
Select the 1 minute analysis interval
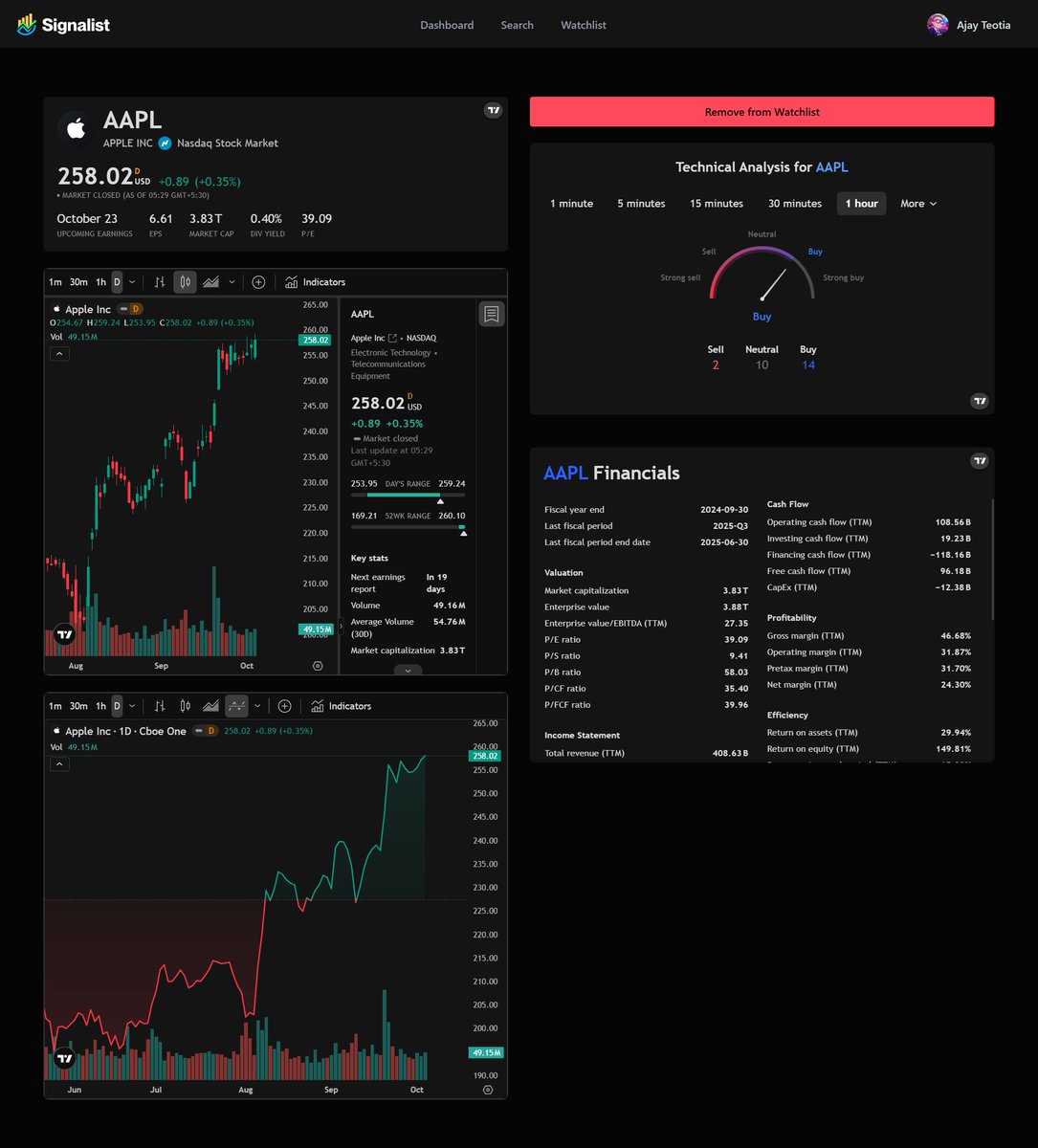571,204
